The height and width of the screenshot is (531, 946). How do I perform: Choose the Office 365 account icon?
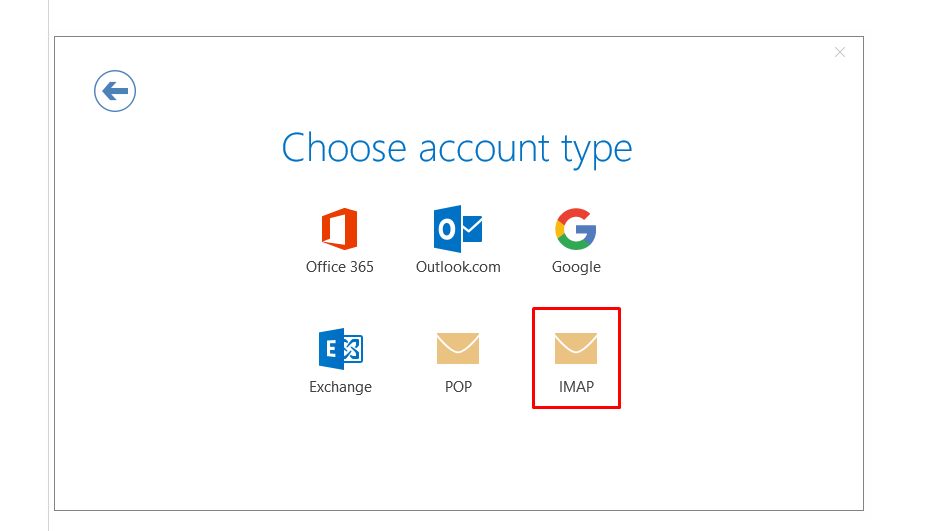pyautogui.click(x=340, y=229)
